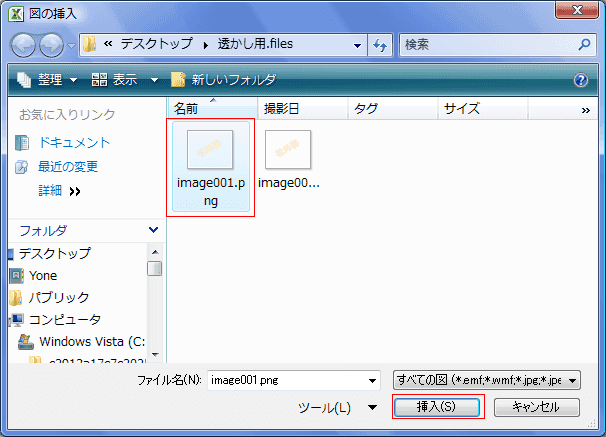Sort by 名前 column header

click(x=212, y=109)
